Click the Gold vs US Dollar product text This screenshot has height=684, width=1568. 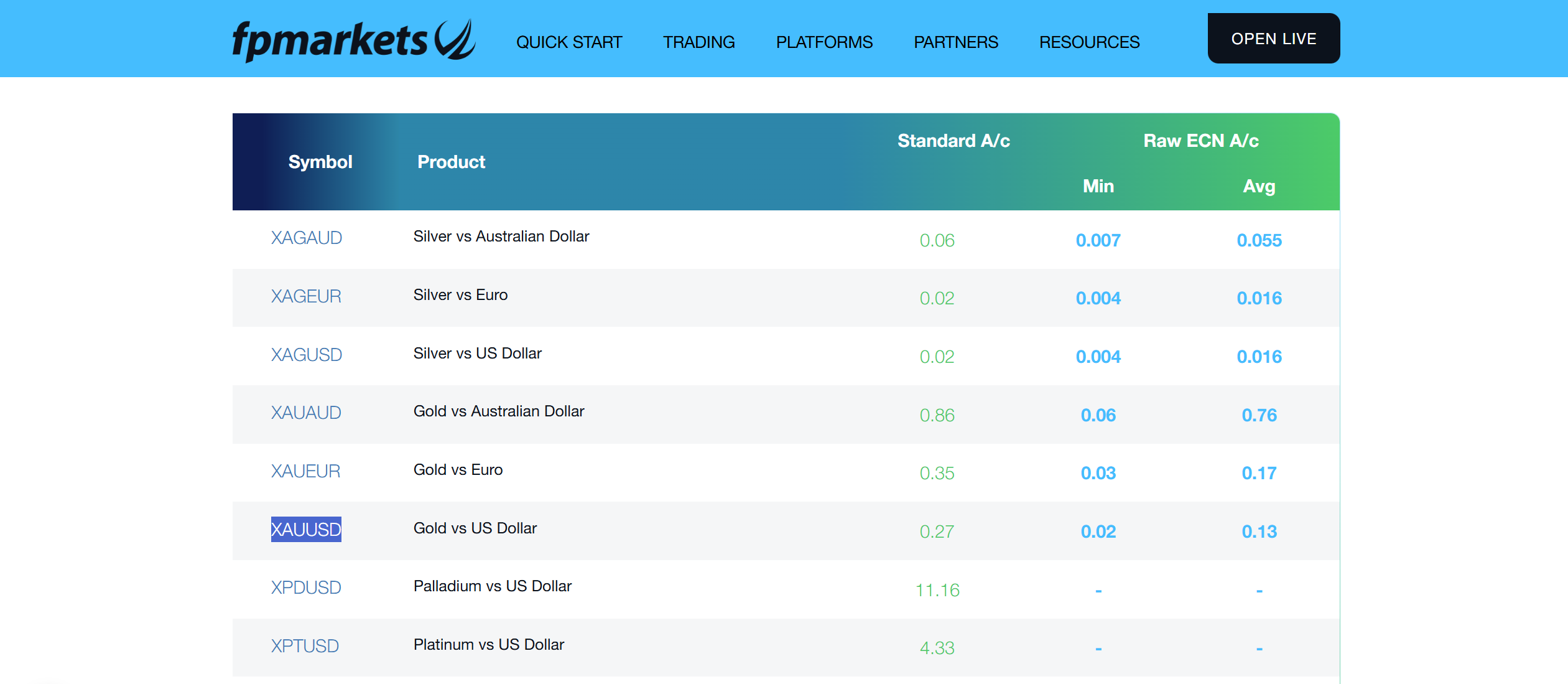click(475, 528)
